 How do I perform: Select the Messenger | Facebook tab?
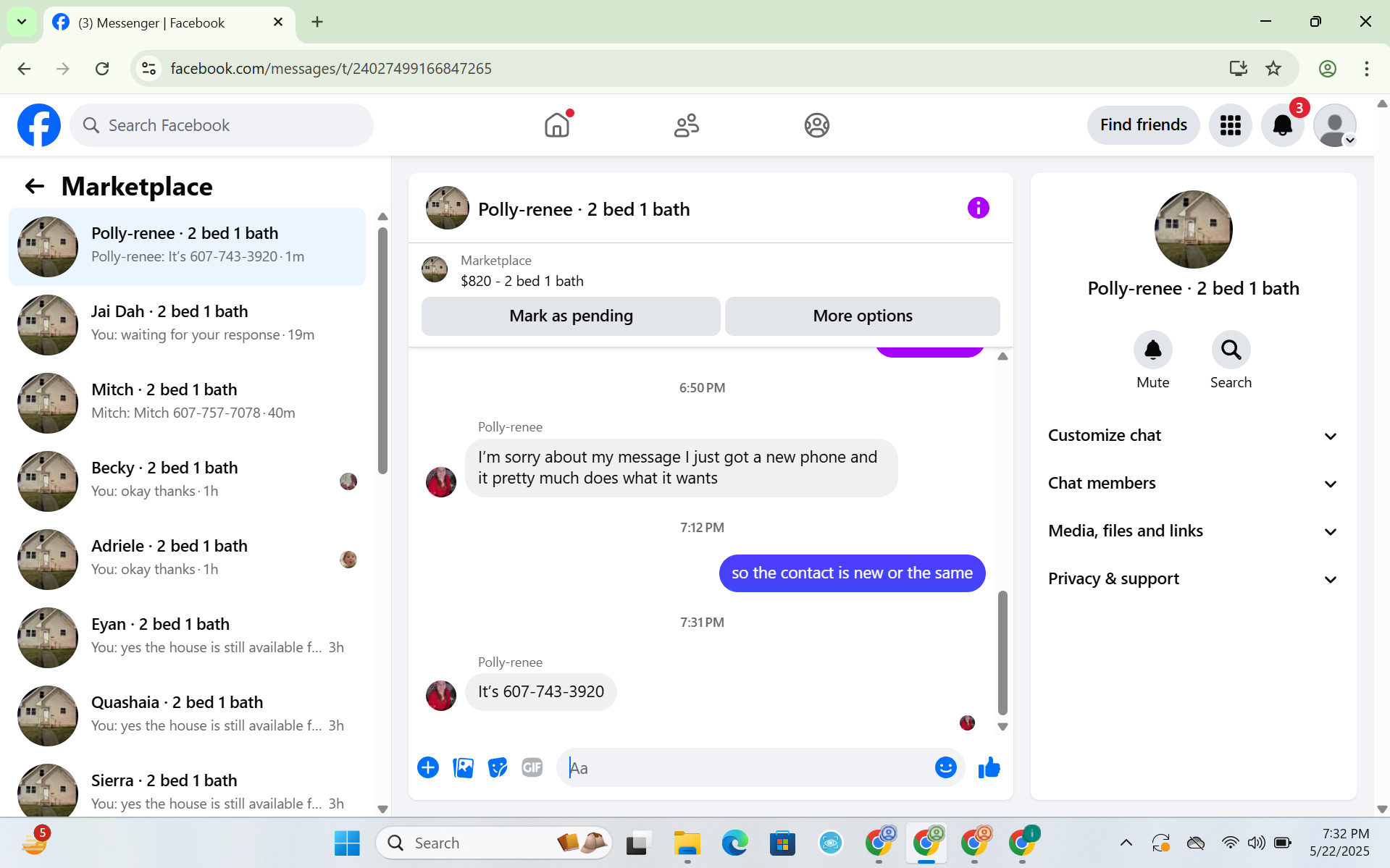pos(169,23)
